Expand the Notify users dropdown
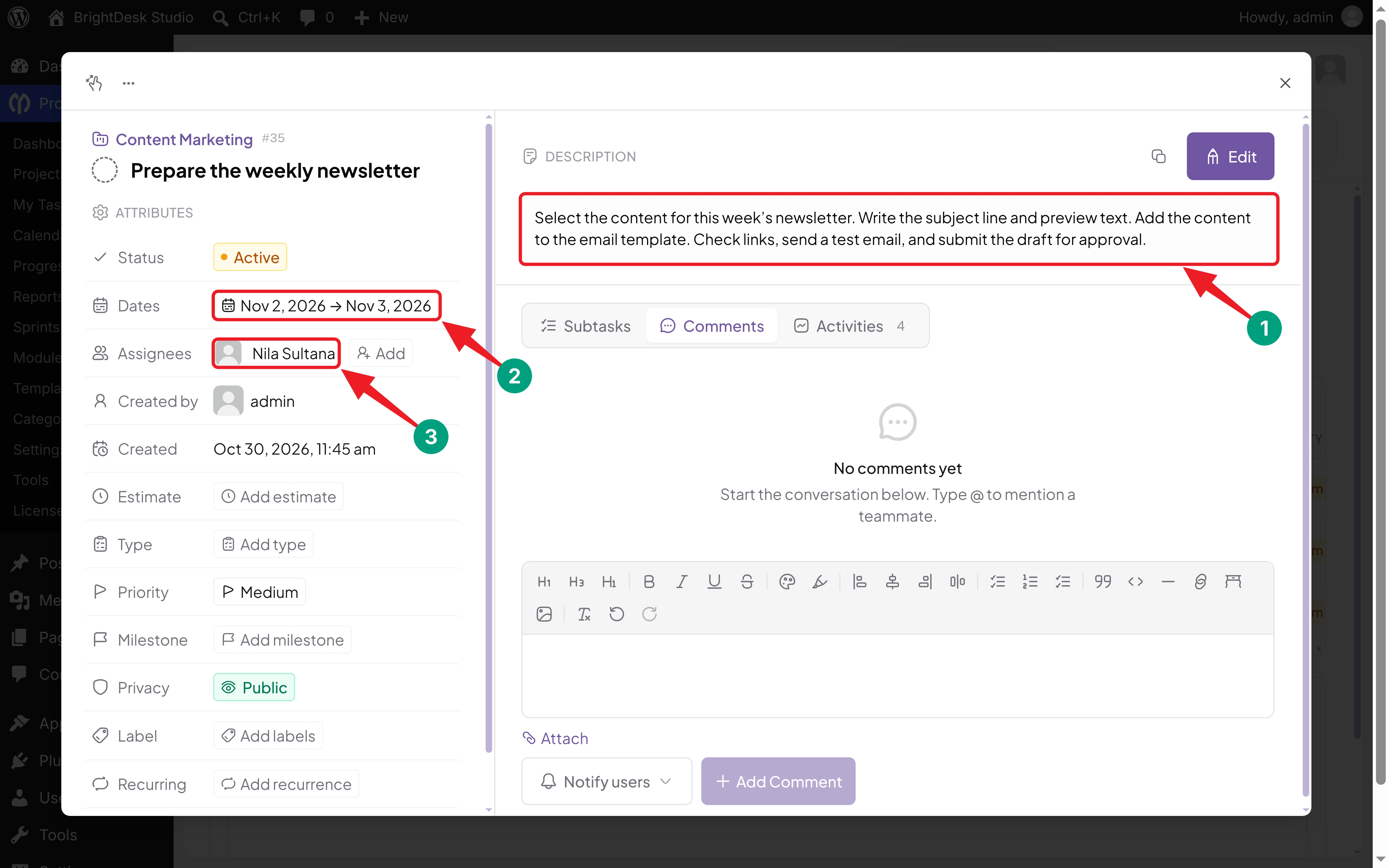1389x868 pixels. click(x=607, y=781)
